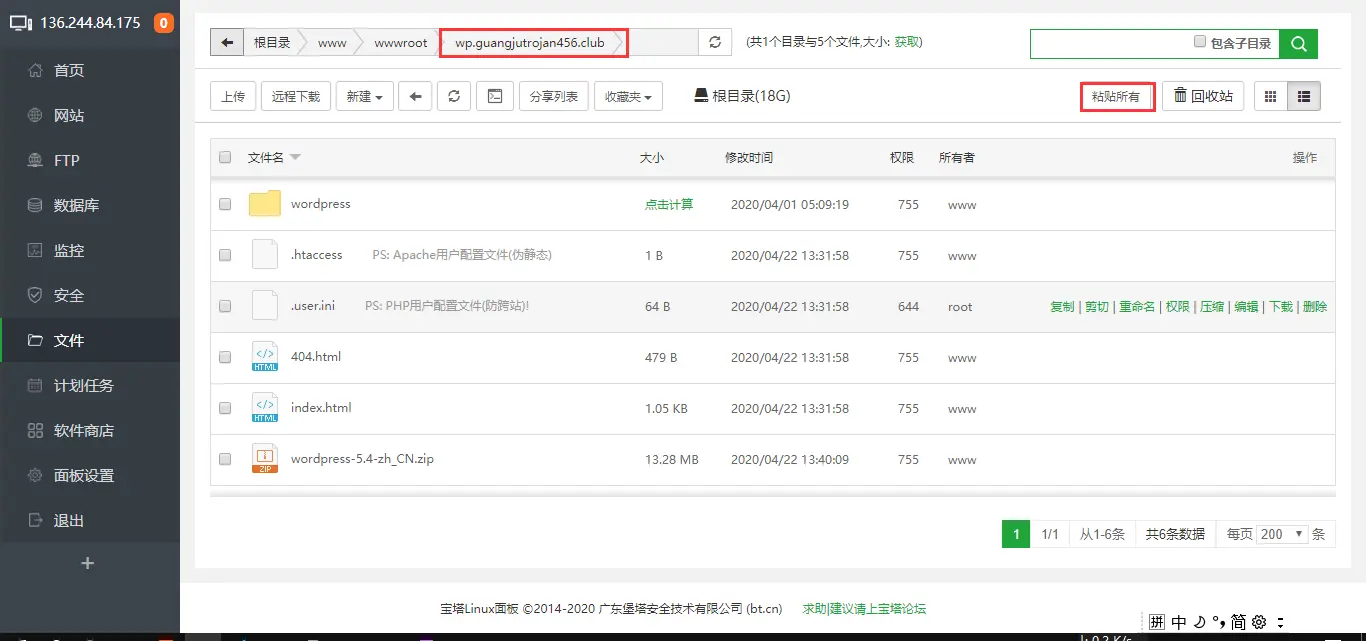The width and height of the screenshot is (1366, 641).
Task: Open 安全 in the sidebar
Action: pos(90,295)
